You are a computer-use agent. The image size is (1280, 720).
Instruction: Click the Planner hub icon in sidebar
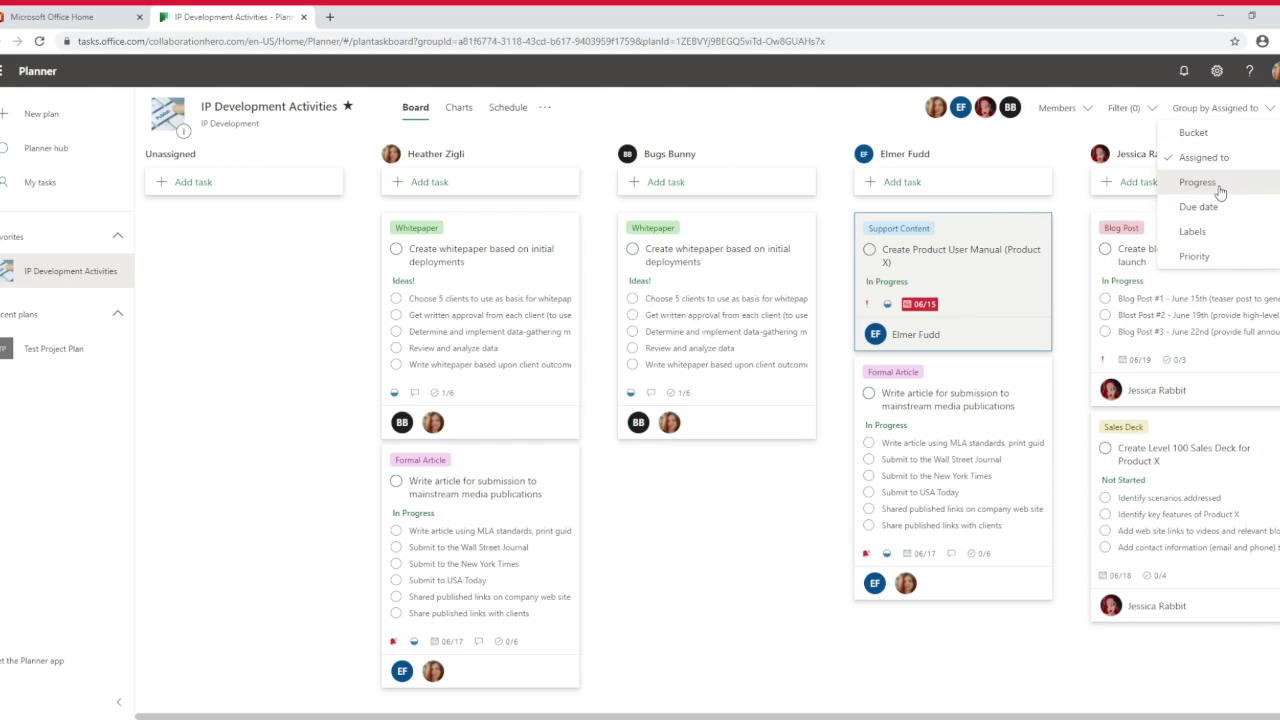click(5, 148)
